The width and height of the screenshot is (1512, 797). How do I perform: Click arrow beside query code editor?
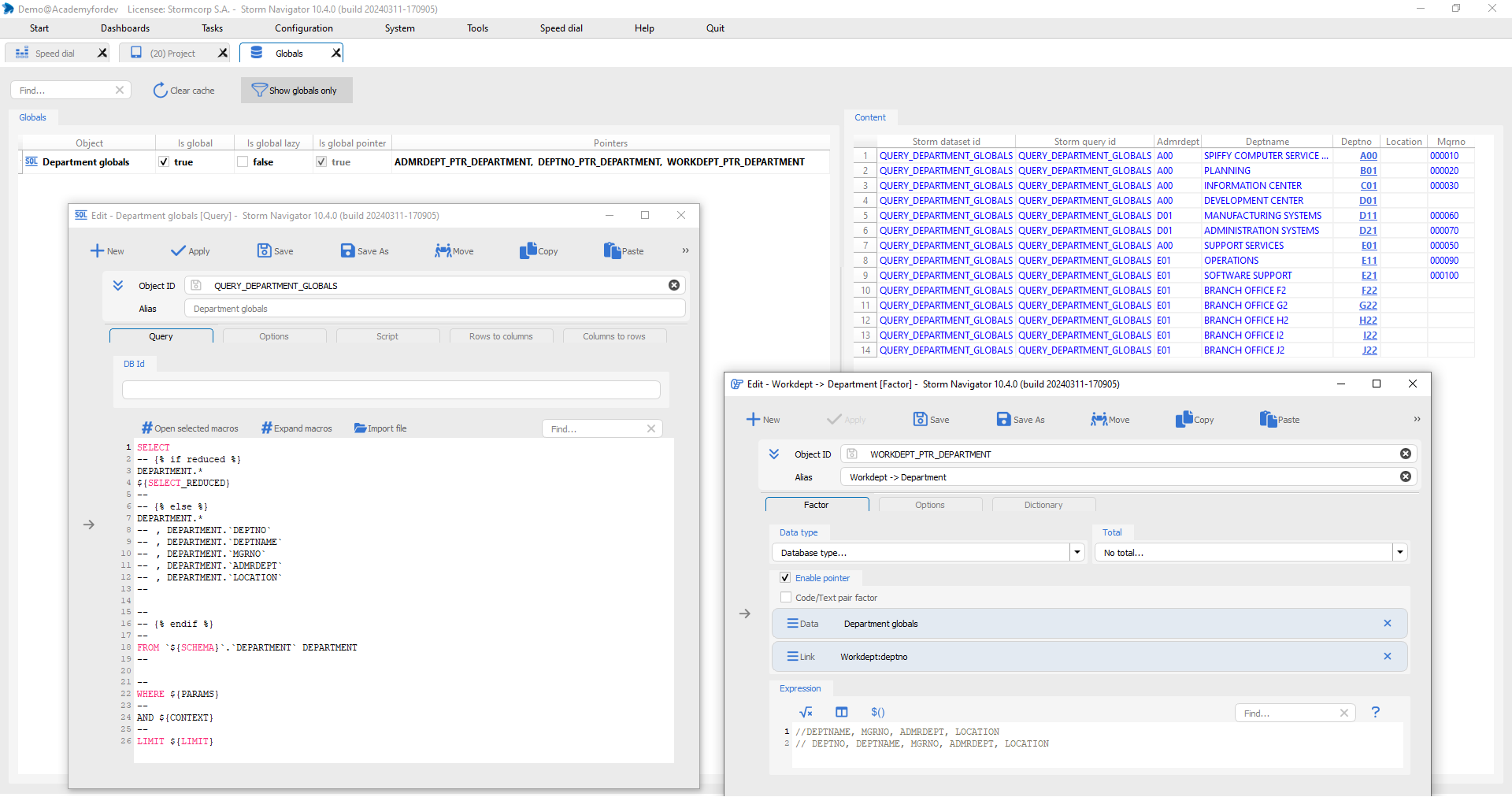[x=89, y=525]
